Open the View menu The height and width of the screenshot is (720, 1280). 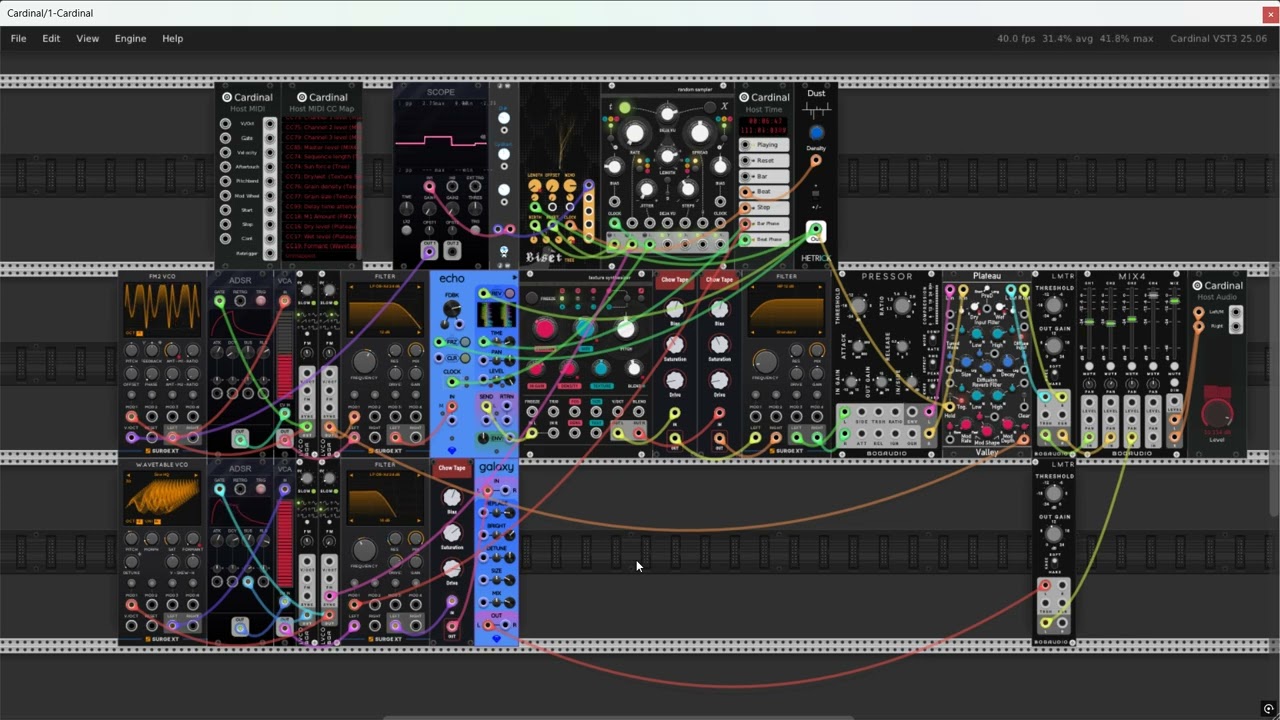click(x=87, y=38)
